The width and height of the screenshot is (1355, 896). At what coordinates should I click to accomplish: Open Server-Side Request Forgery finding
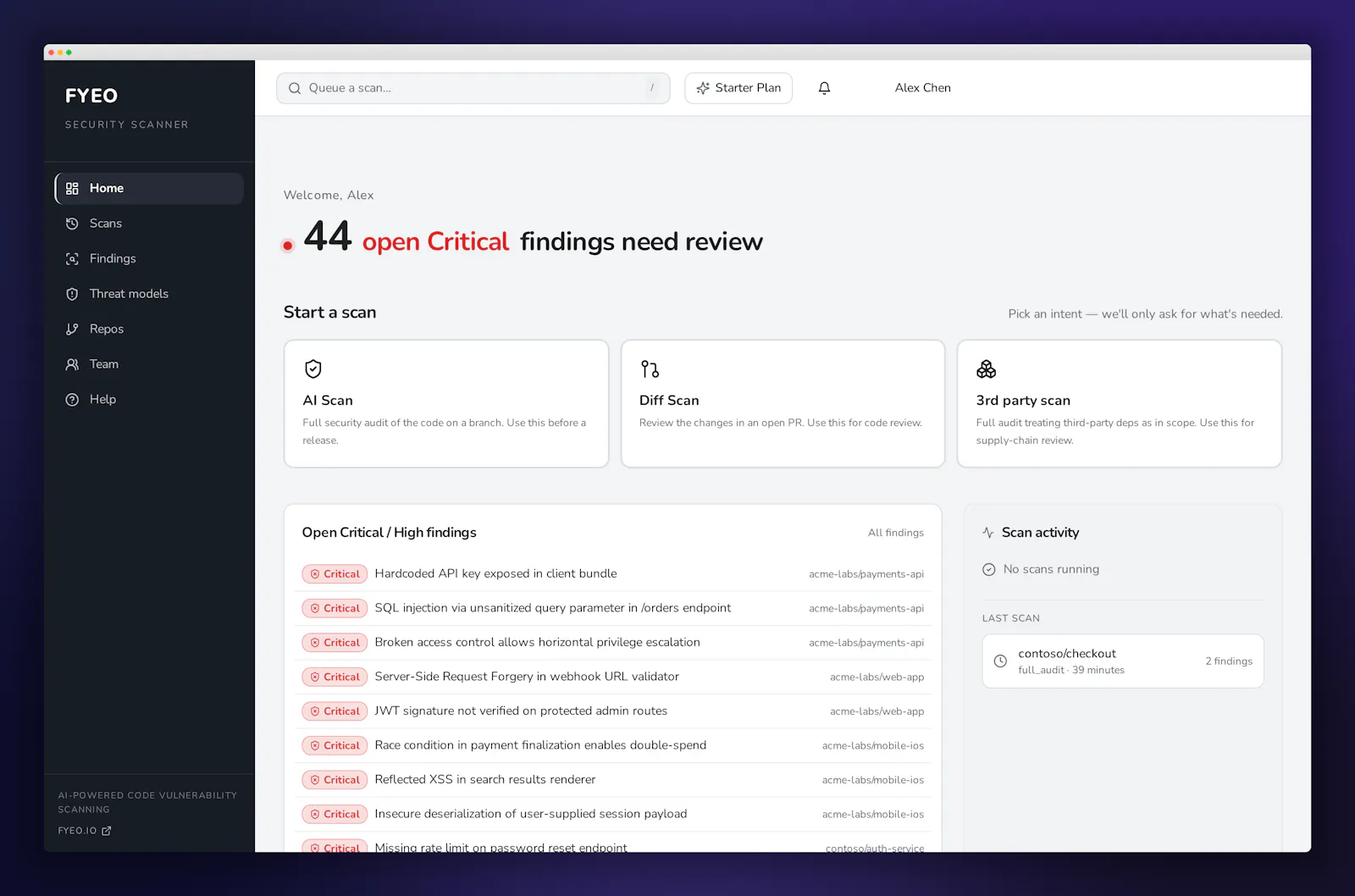pos(613,677)
